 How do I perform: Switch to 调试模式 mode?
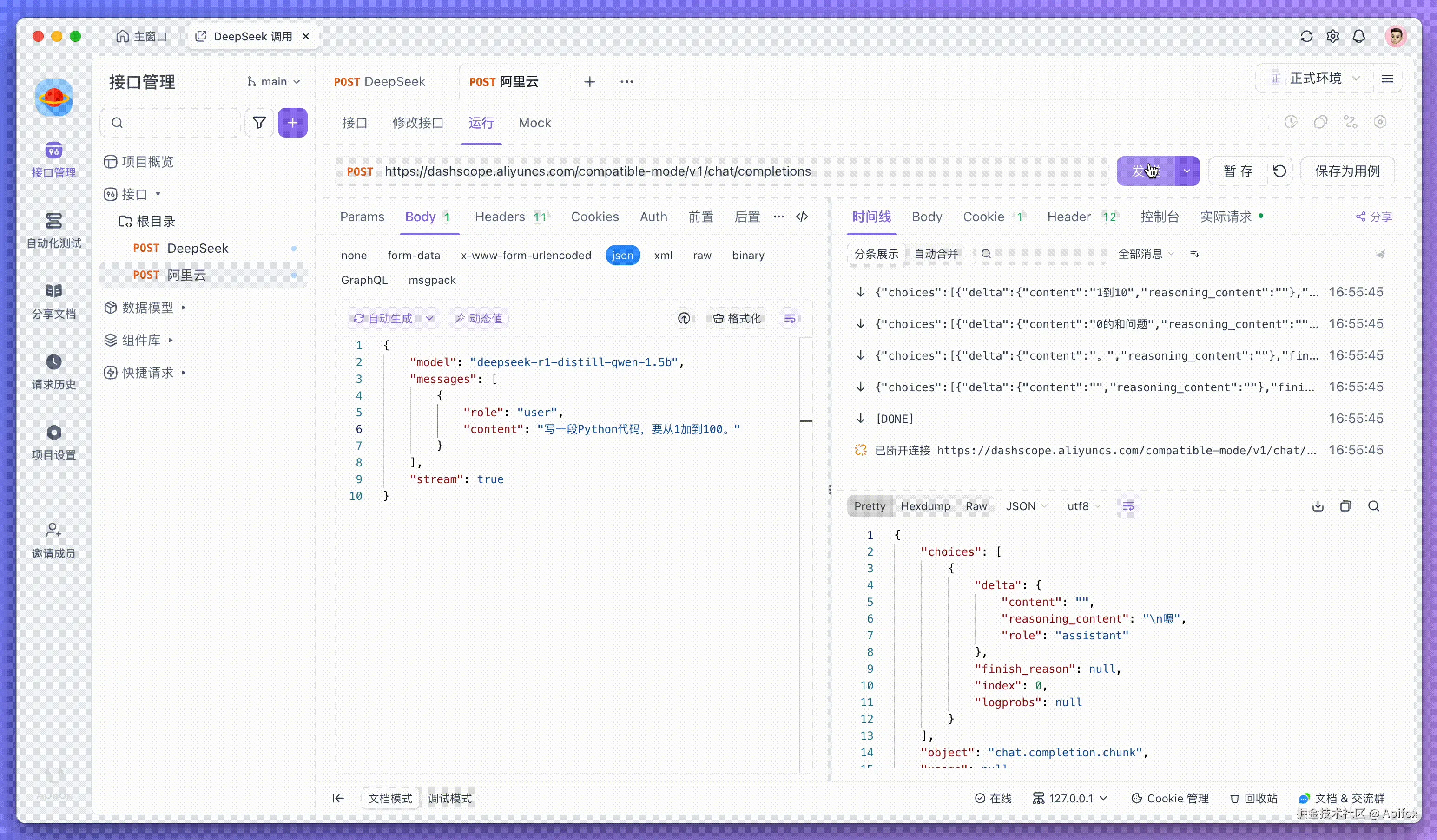(x=449, y=798)
